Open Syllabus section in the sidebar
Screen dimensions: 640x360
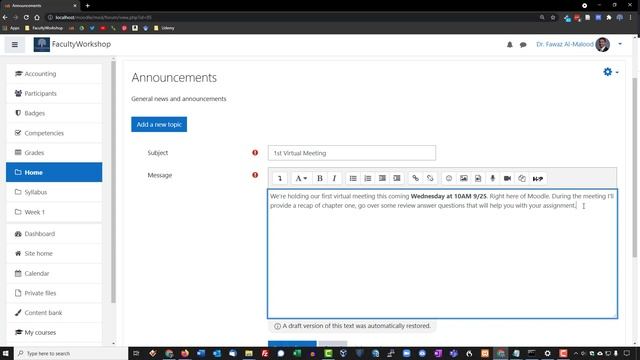pos(54,192)
